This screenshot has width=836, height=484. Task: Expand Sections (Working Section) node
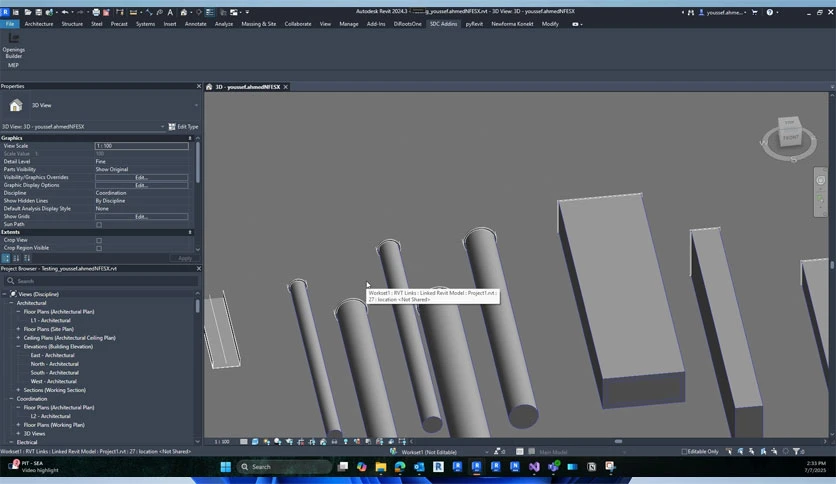click(x=18, y=390)
